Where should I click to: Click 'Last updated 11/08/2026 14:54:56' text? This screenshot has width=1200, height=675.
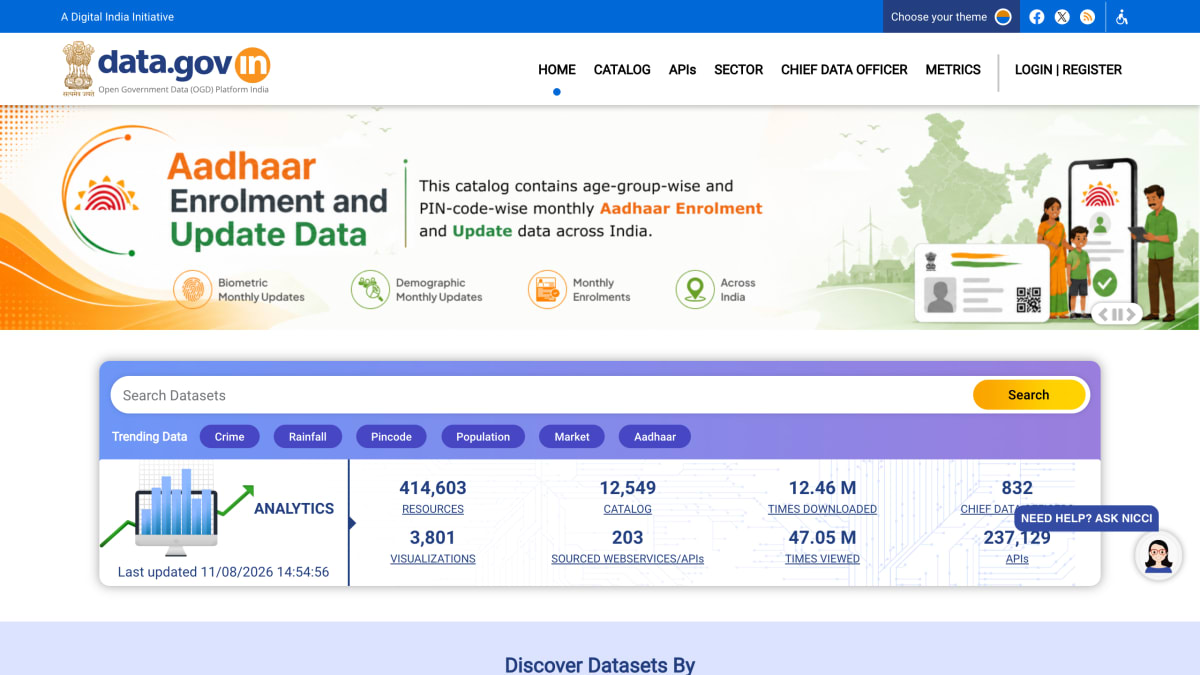(223, 572)
